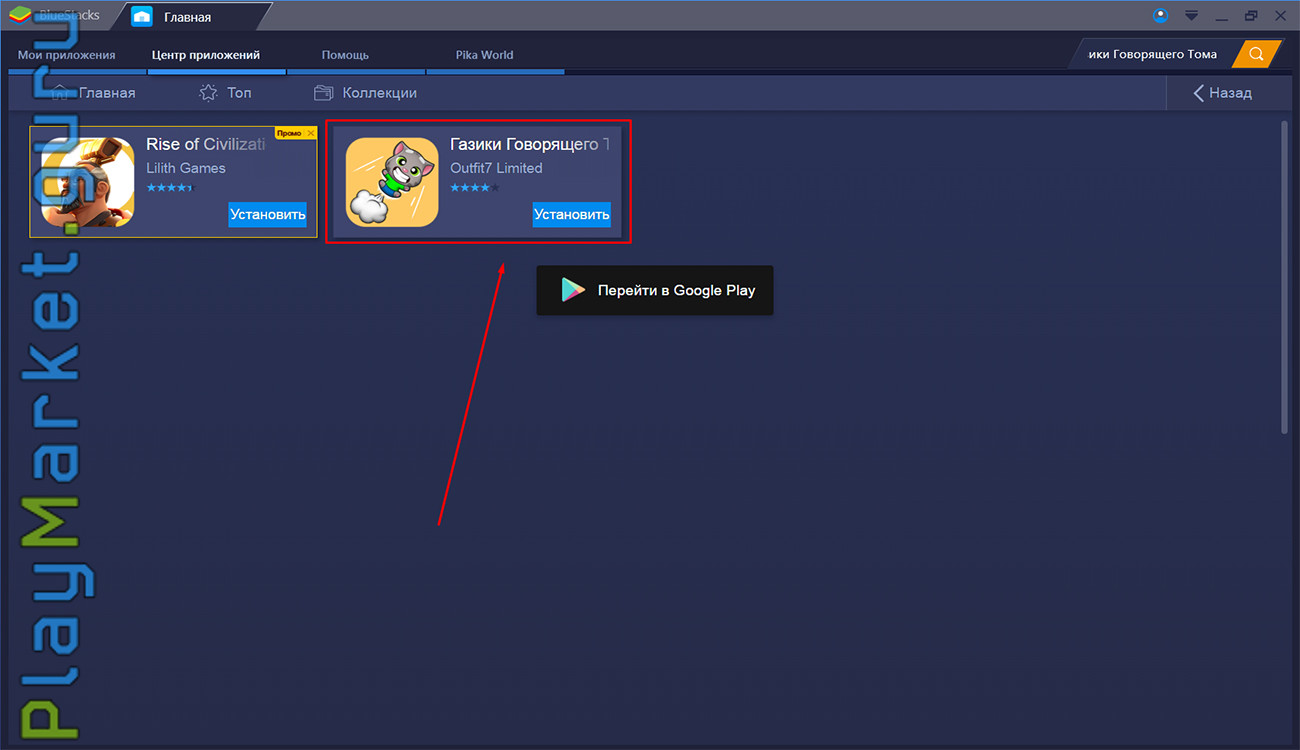Viewport: 1300px width, 750px height.
Task: Install Rise of Civilizations with Установить
Action: pyautogui.click(x=268, y=214)
